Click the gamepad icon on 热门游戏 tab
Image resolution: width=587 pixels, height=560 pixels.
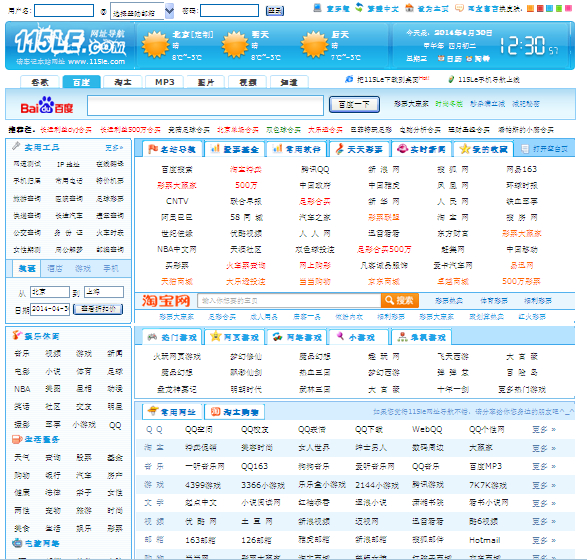click(152, 337)
